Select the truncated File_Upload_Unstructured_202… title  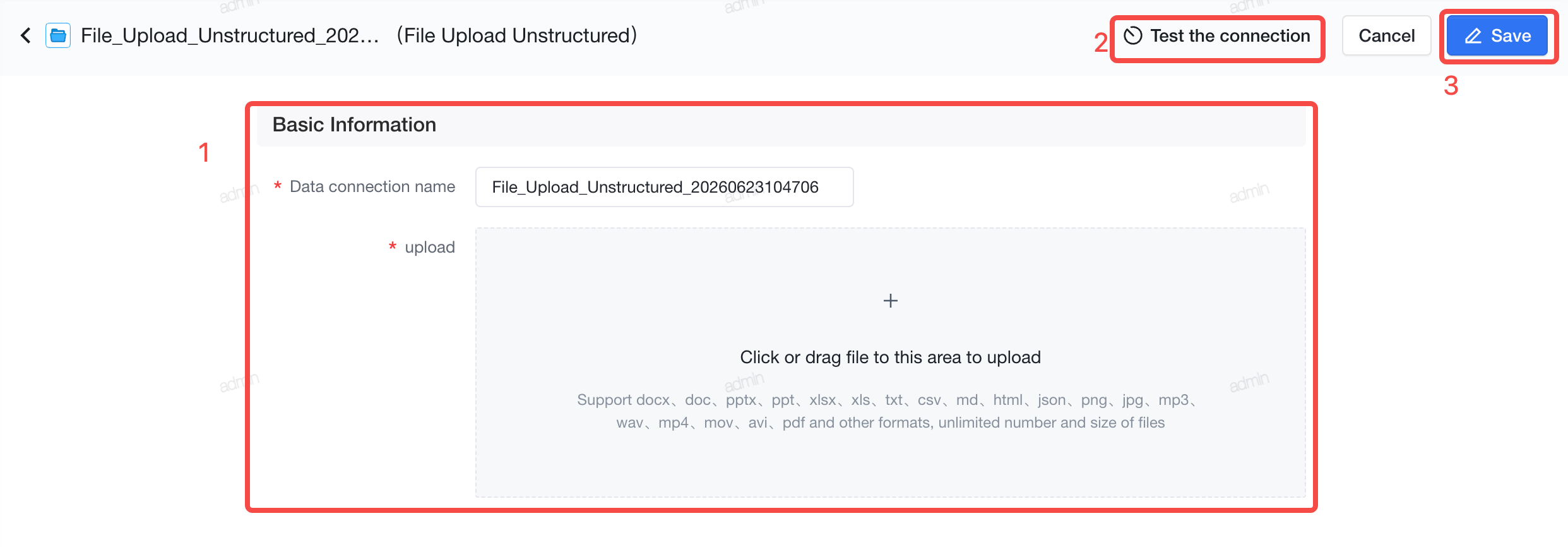click(230, 35)
